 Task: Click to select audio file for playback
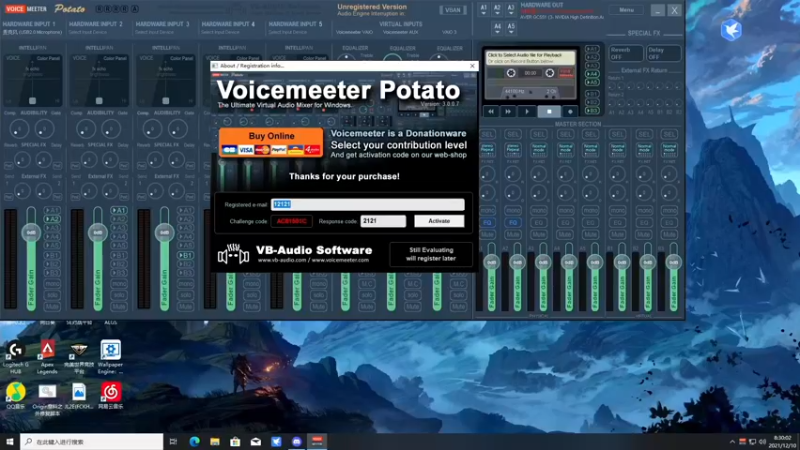(530, 58)
